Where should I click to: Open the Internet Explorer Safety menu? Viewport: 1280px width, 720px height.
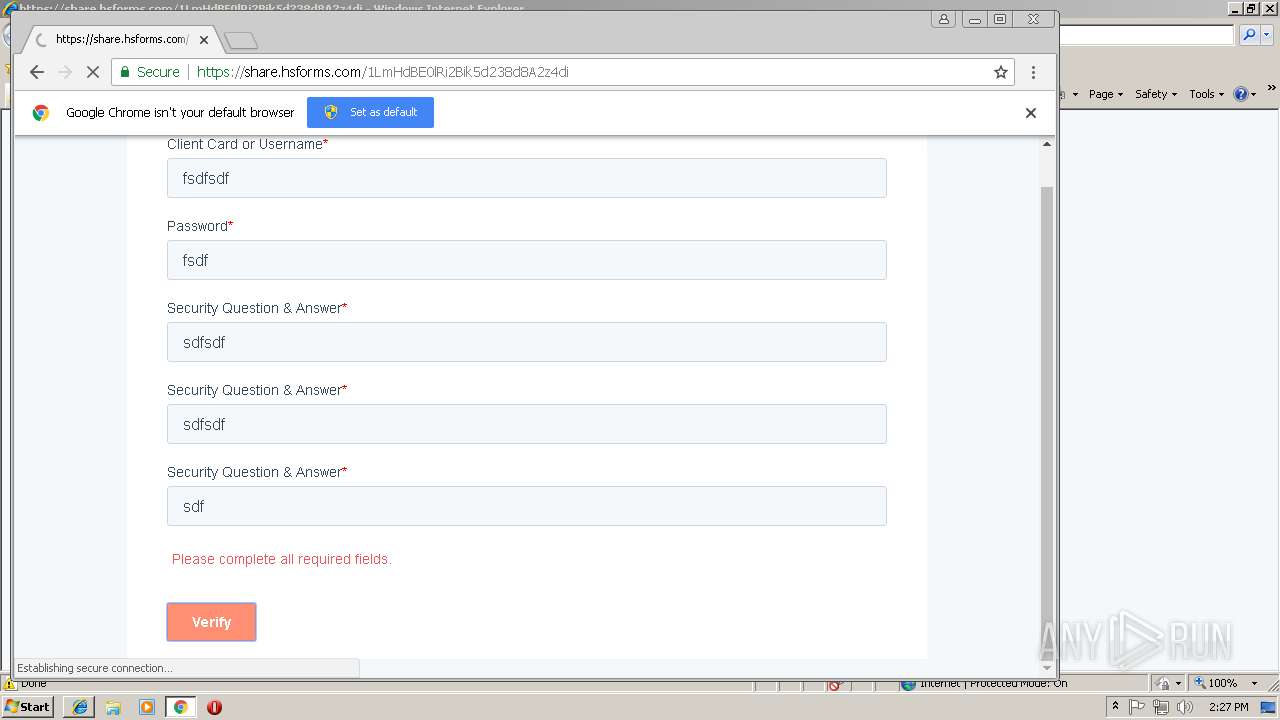[1156, 94]
